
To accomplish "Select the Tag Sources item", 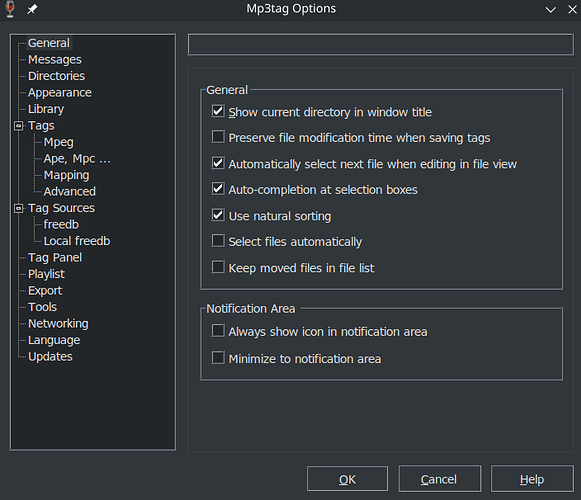I will tap(62, 208).
